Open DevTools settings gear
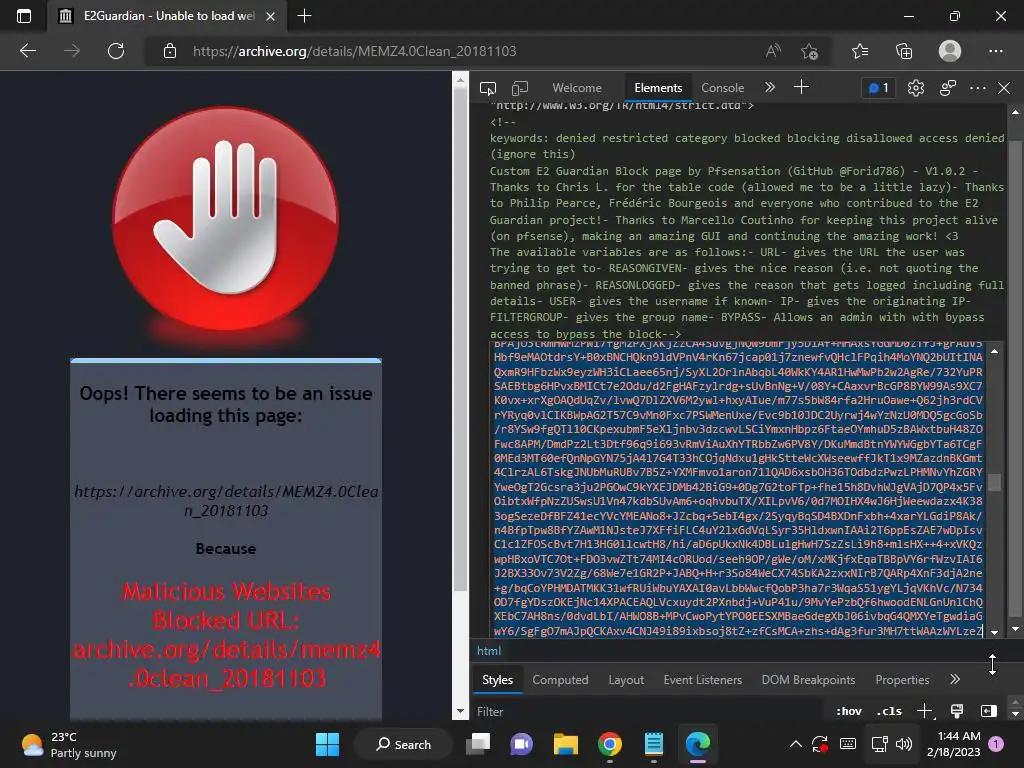This screenshot has height=768, width=1024. pyautogui.click(x=916, y=88)
